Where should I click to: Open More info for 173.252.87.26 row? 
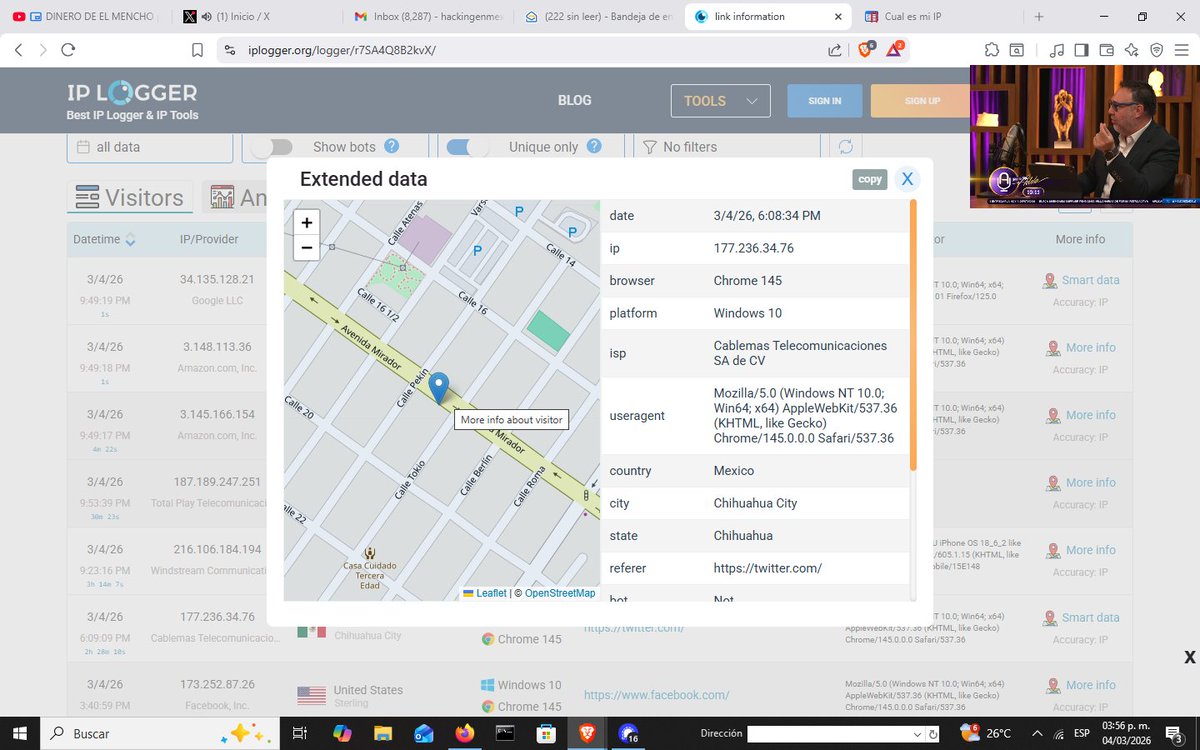pyautogui.click(x=1080, y=685)
